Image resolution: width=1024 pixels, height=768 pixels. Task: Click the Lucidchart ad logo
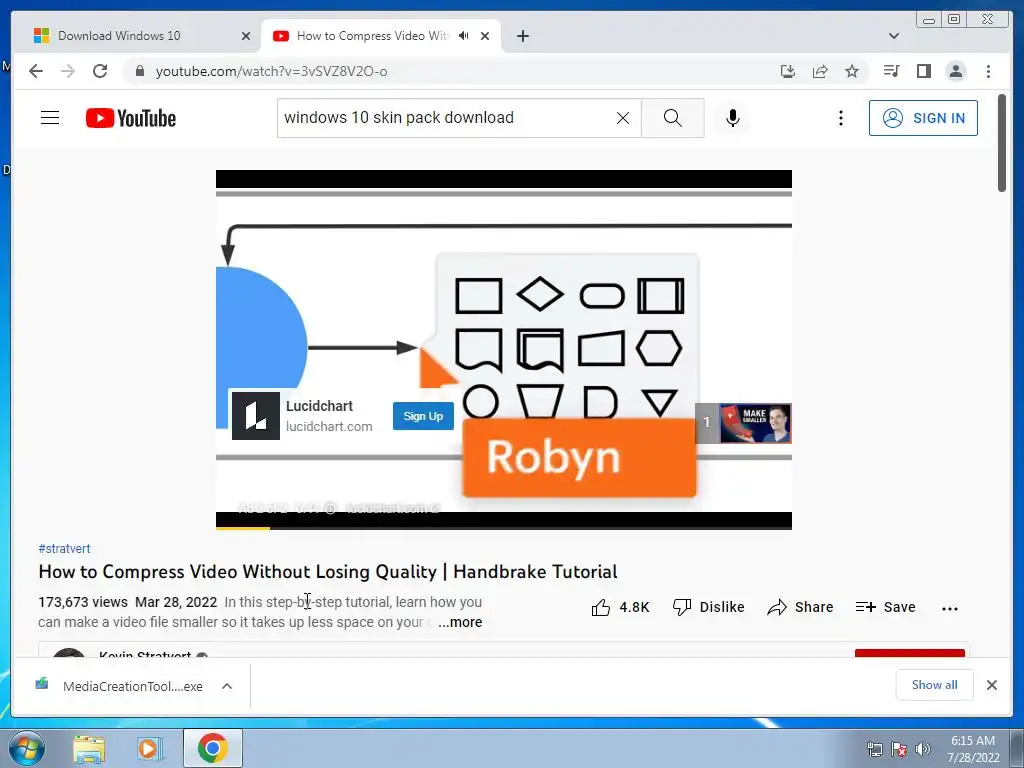click(256, 416)
